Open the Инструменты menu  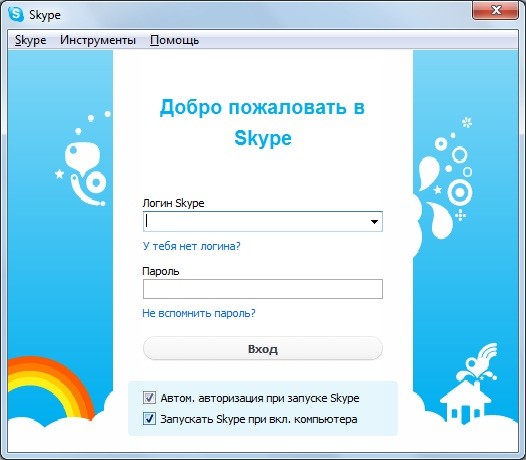click(98, 40)
